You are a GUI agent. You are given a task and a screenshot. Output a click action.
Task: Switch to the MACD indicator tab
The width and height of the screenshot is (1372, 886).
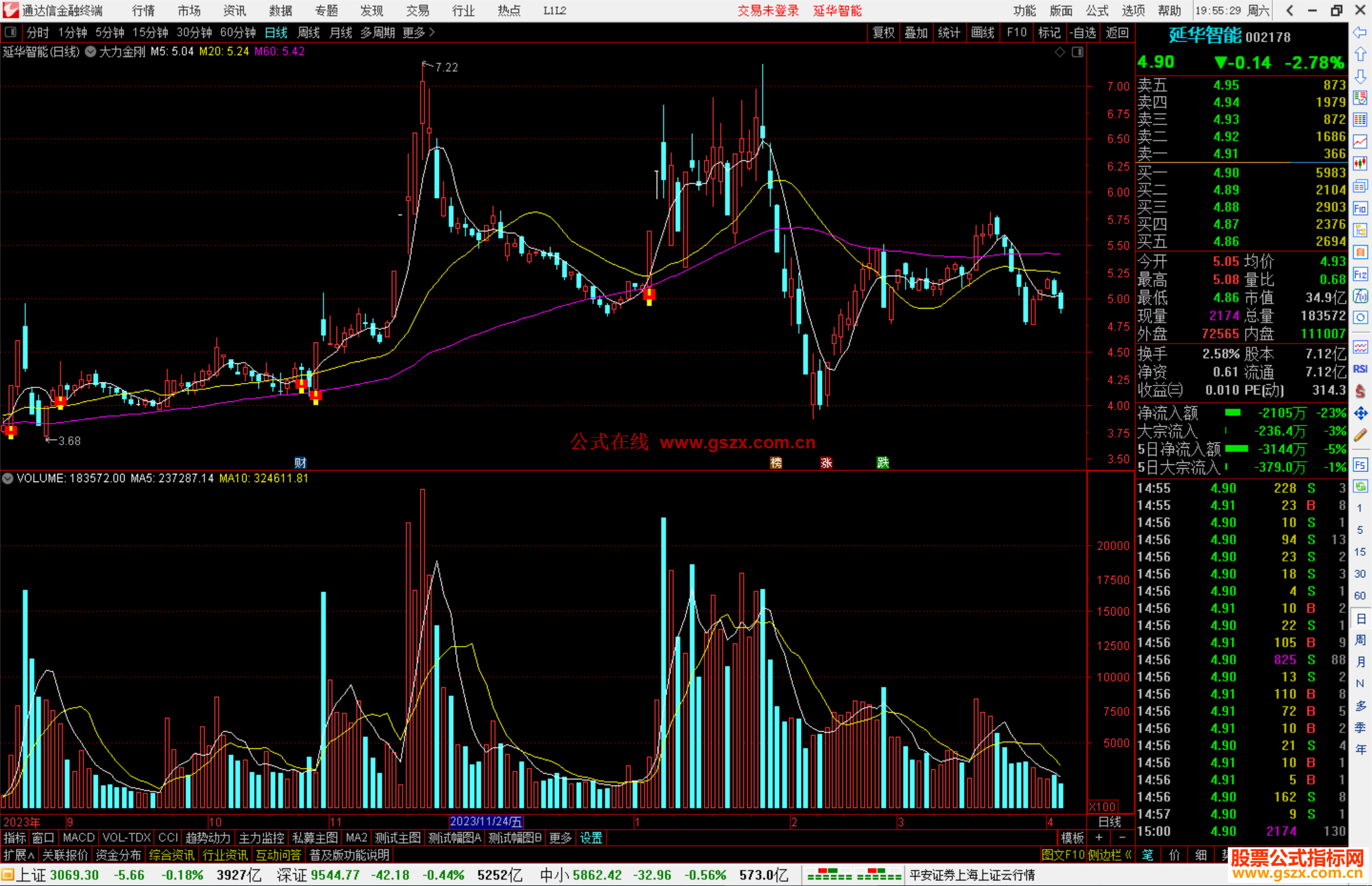pos(78,838)
